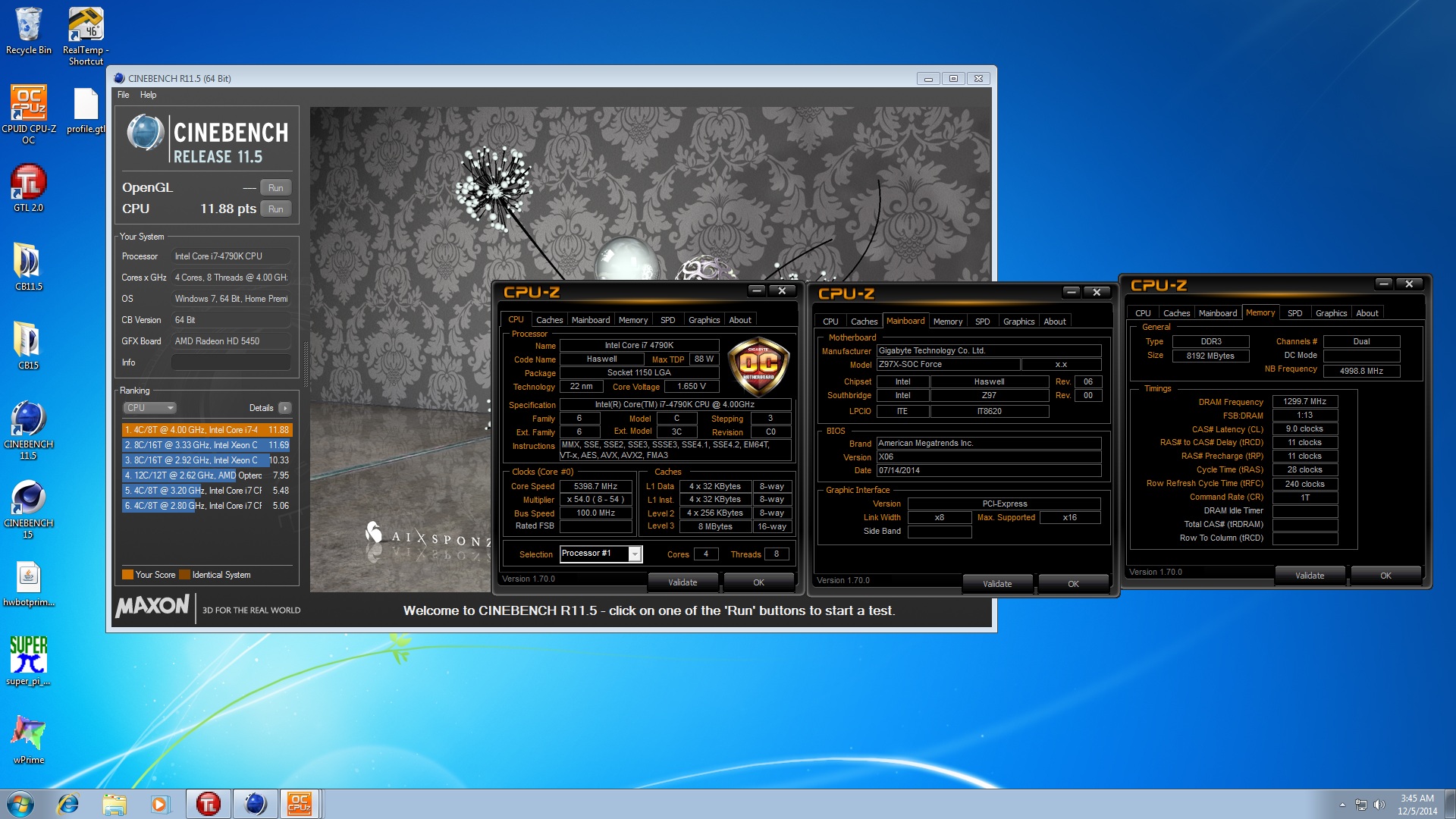The width and height of the screenshot is (1456, 819).
Task: Click OK in the Mainboard CPU-Z window
Action: 1073,584
